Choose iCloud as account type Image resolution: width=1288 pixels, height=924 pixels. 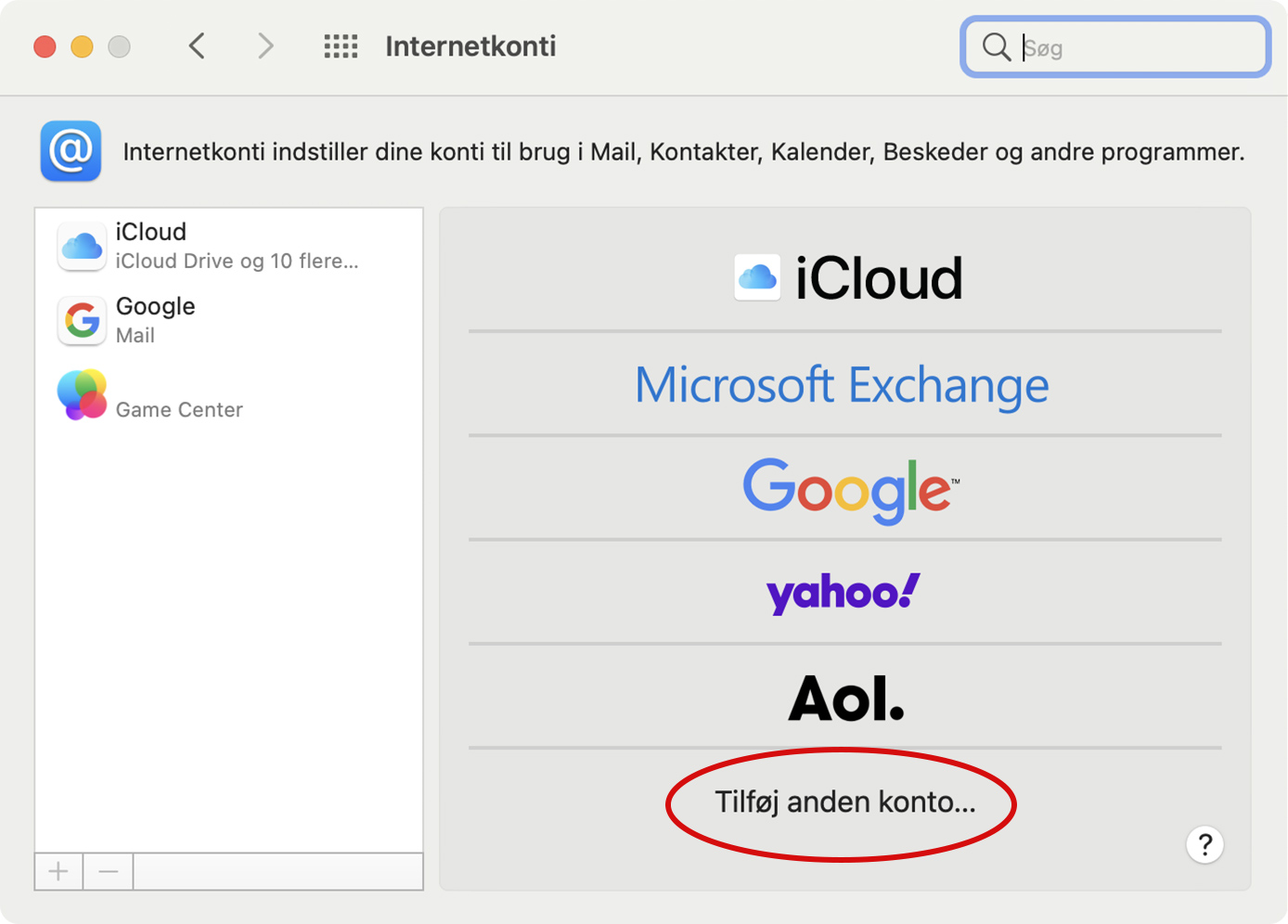pos(845,277)
